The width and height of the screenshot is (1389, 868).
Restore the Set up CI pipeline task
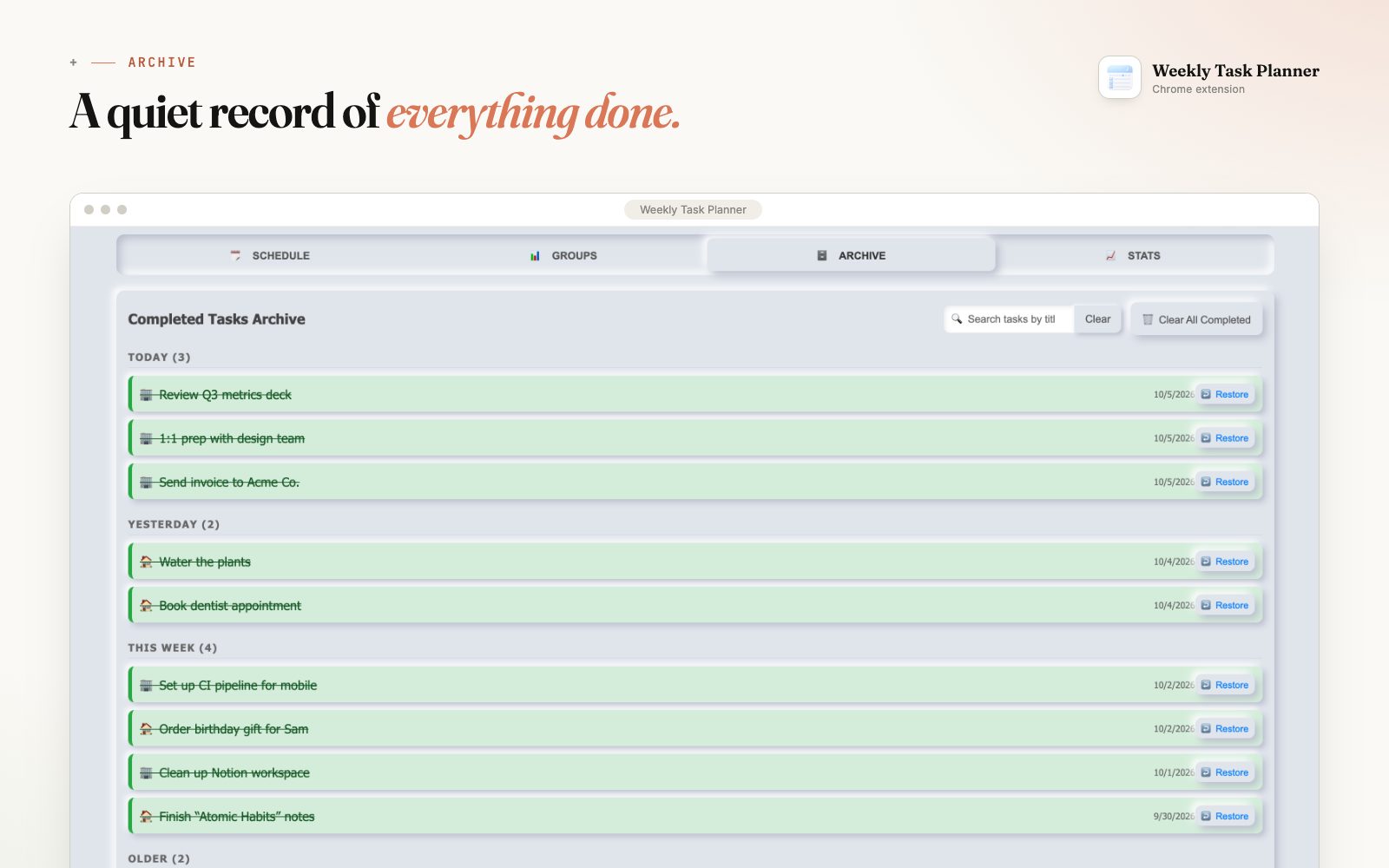coord(1225,686)
